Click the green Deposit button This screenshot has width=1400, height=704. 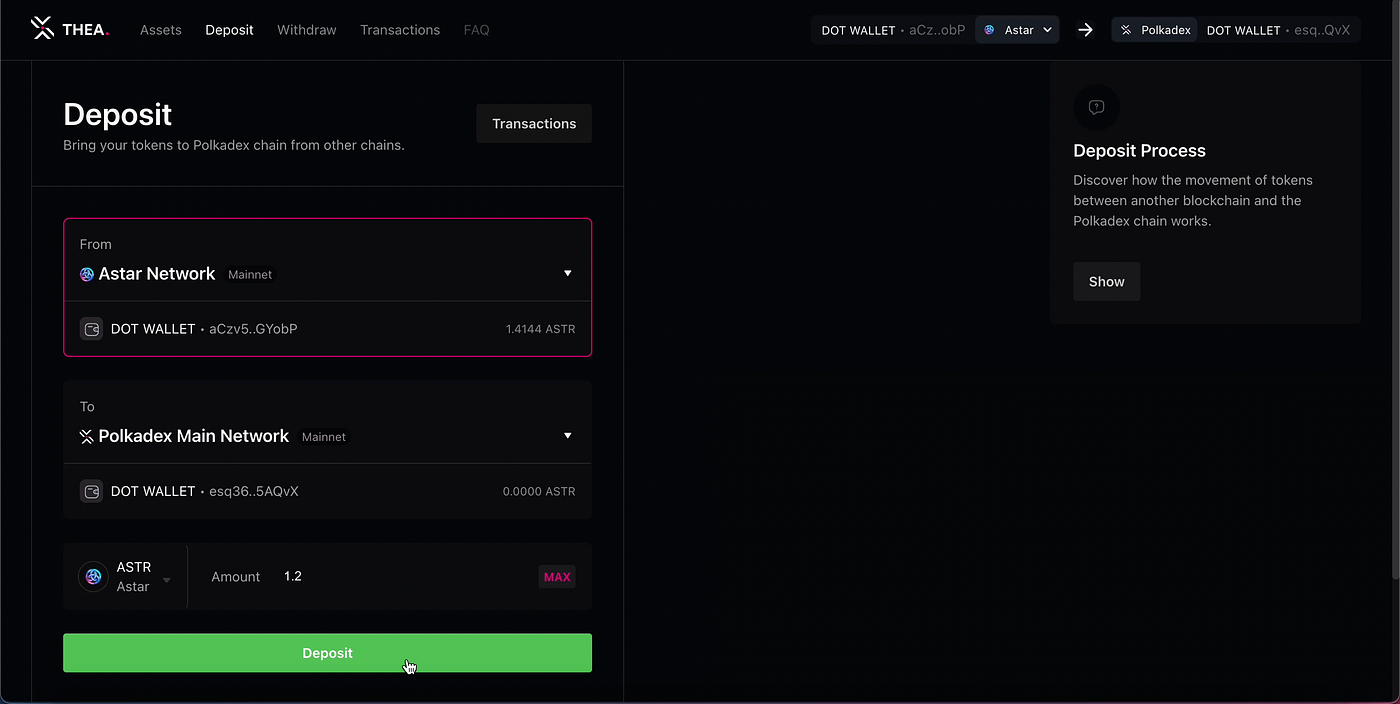click(327, 653)
